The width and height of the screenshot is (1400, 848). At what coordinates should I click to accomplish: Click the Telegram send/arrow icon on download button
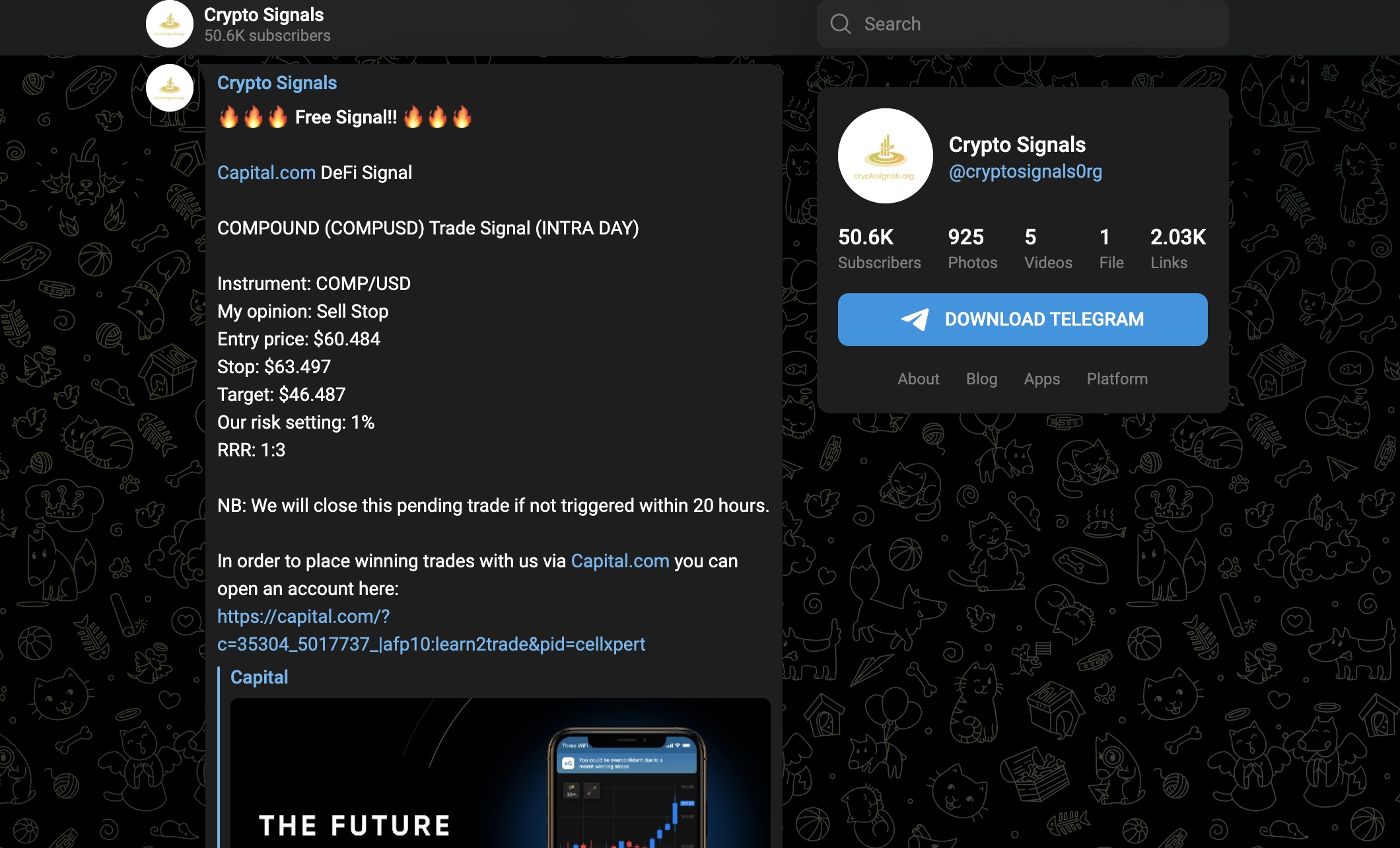point(913,320)
